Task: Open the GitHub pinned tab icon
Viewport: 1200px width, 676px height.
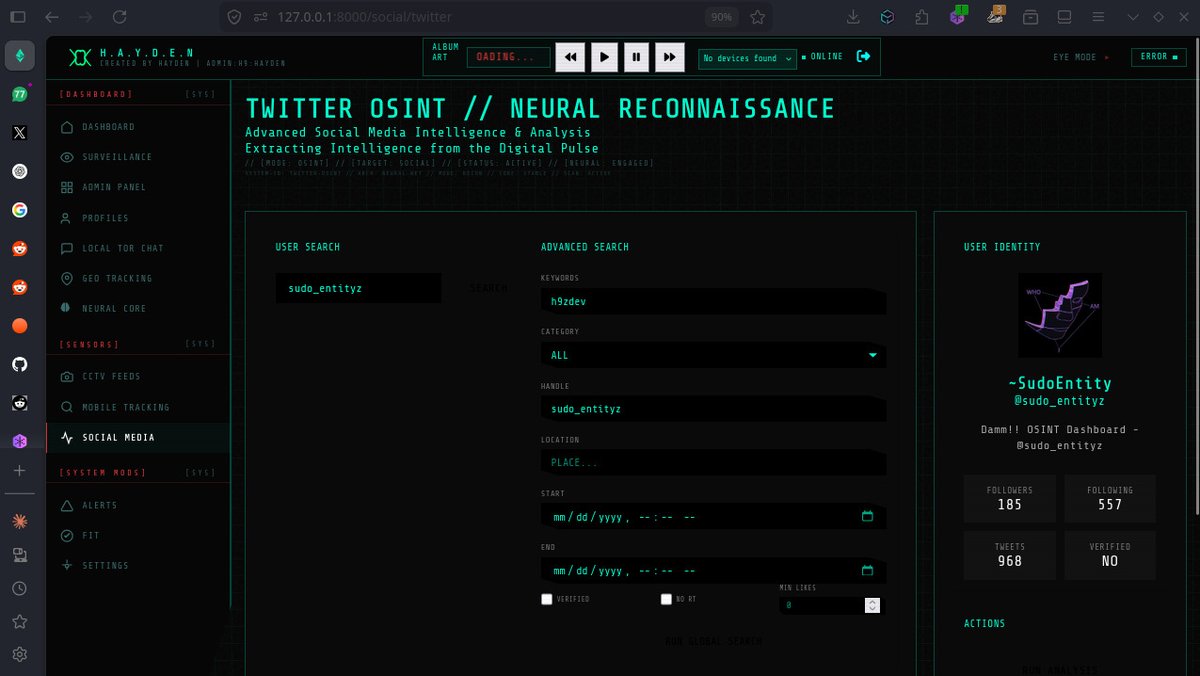Action: (x=19, y=365)
